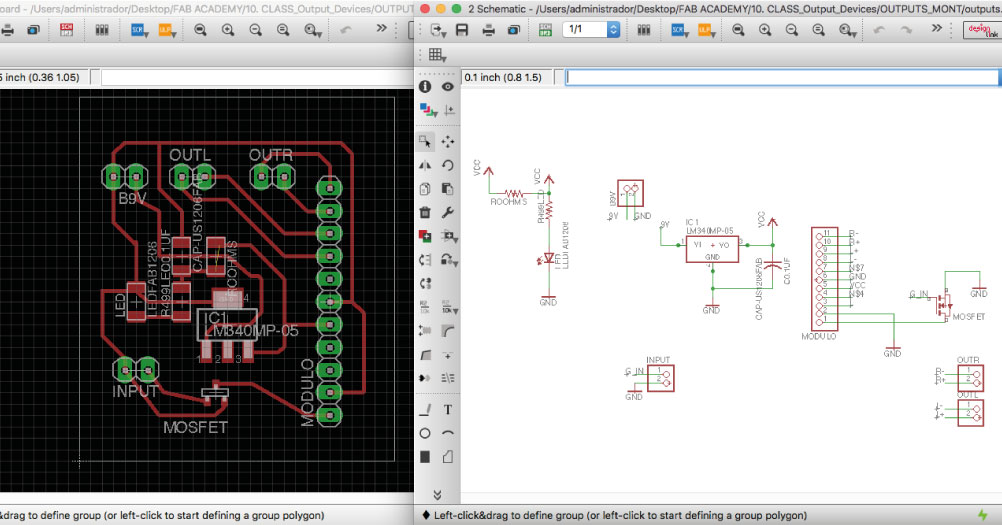This screenshot has width=1002, height=525.
Task: Zoom in on the schematic
Action: (x=765, y=30)
